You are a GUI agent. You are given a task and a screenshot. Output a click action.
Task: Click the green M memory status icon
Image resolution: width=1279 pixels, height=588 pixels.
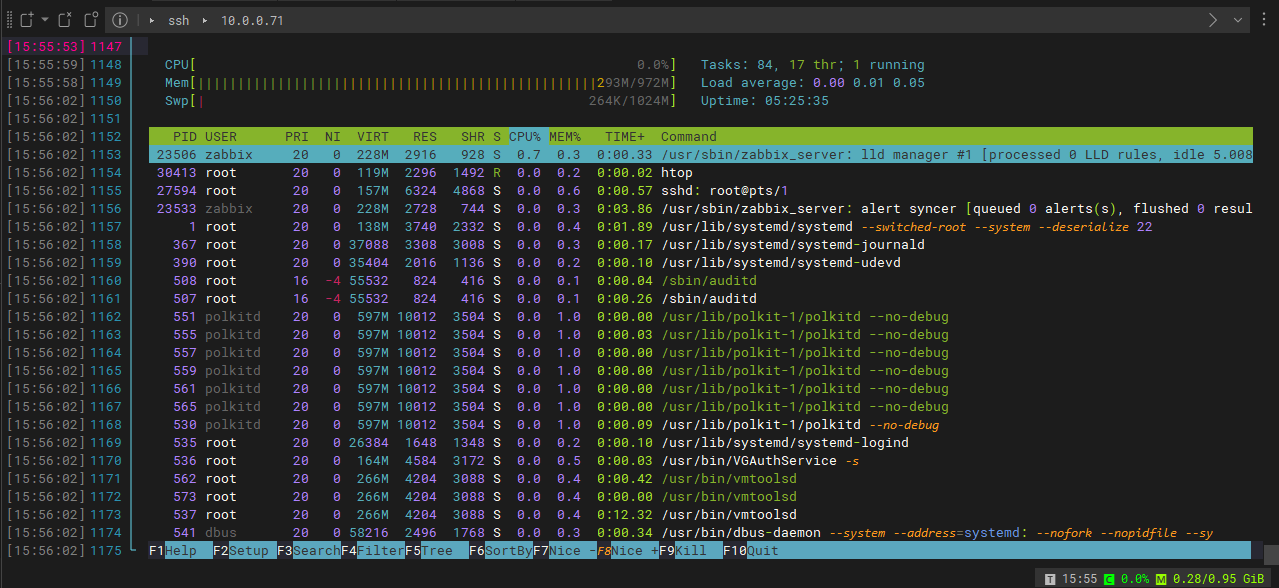(x=1161, y=579)
